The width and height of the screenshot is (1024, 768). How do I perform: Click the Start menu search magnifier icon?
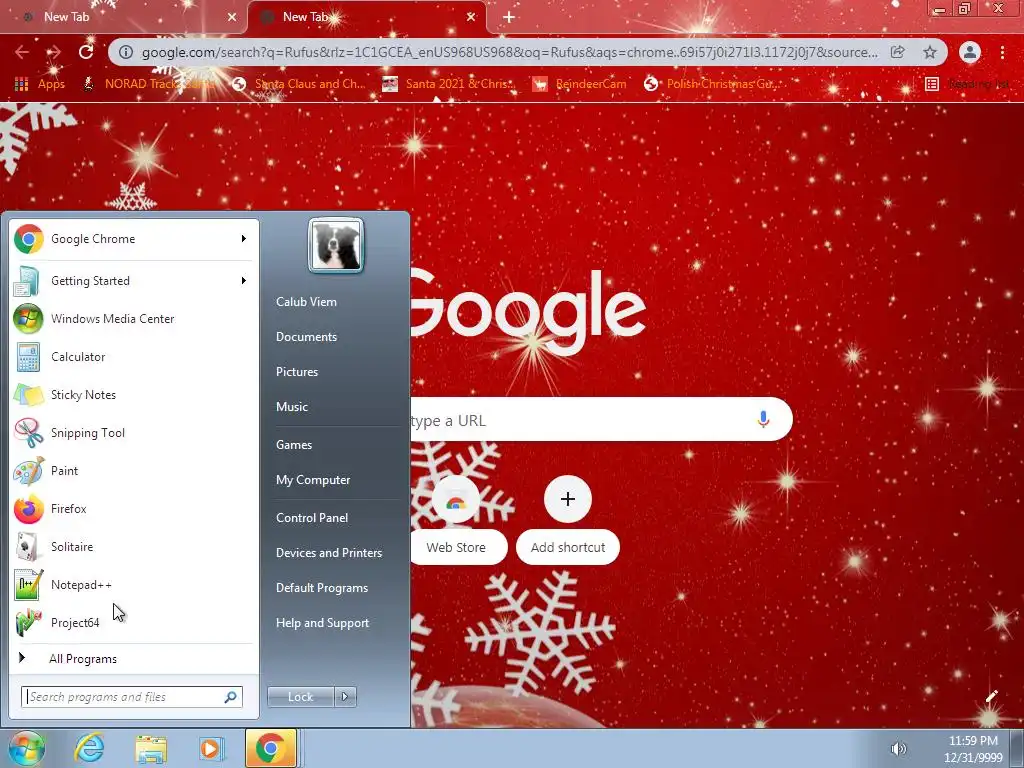(231, 697)
